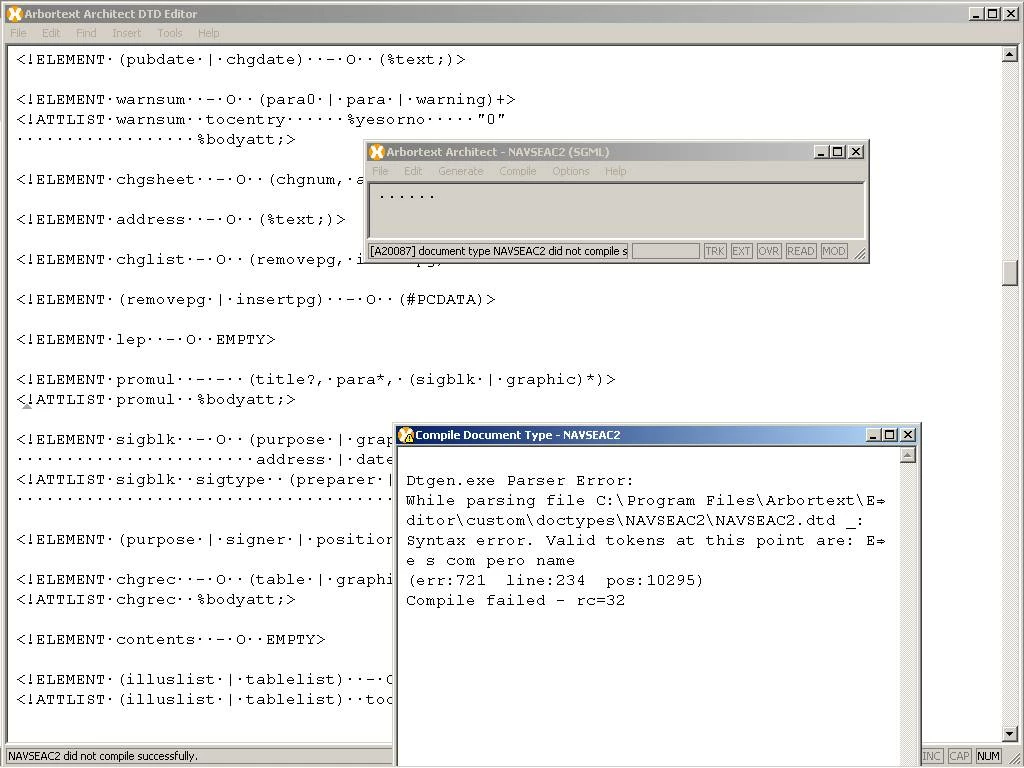The height and width of the screenshot is (768, 1024).
Task: Maximize the Arbortext Architect NAVSEAC2 window
Action: coord(838,152)
